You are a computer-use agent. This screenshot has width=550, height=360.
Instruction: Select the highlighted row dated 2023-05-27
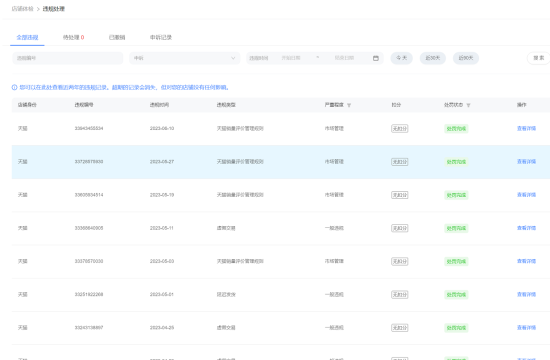pos(281,162)
